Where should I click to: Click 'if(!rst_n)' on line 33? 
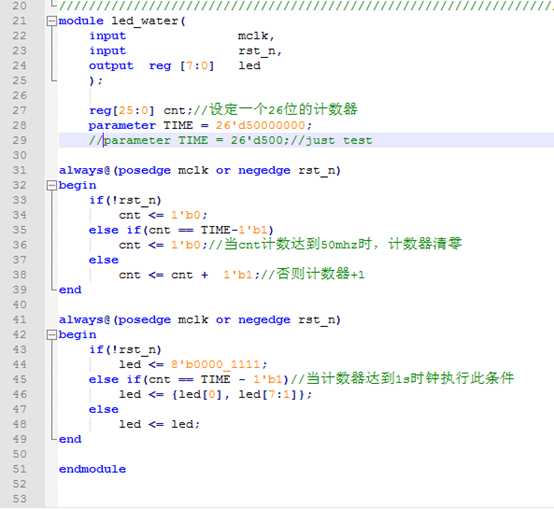(125, 201)
